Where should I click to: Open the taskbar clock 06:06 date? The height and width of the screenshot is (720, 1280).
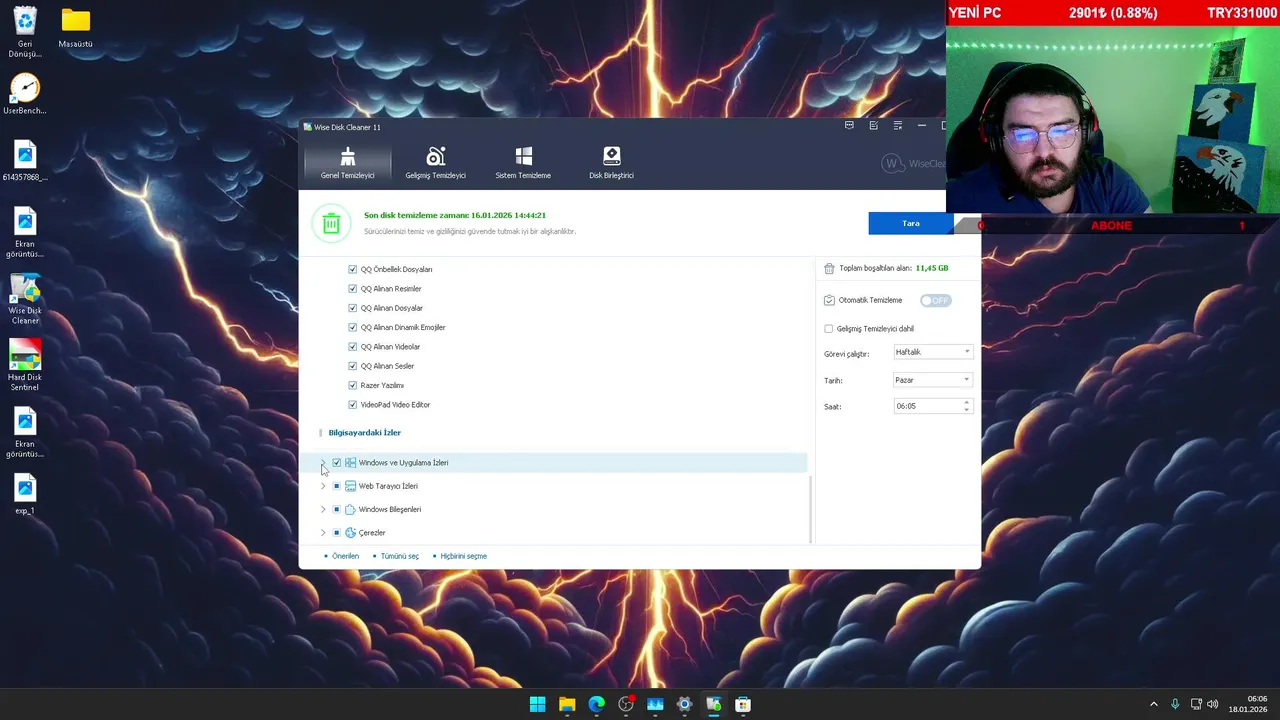(x=1248, y=704)
